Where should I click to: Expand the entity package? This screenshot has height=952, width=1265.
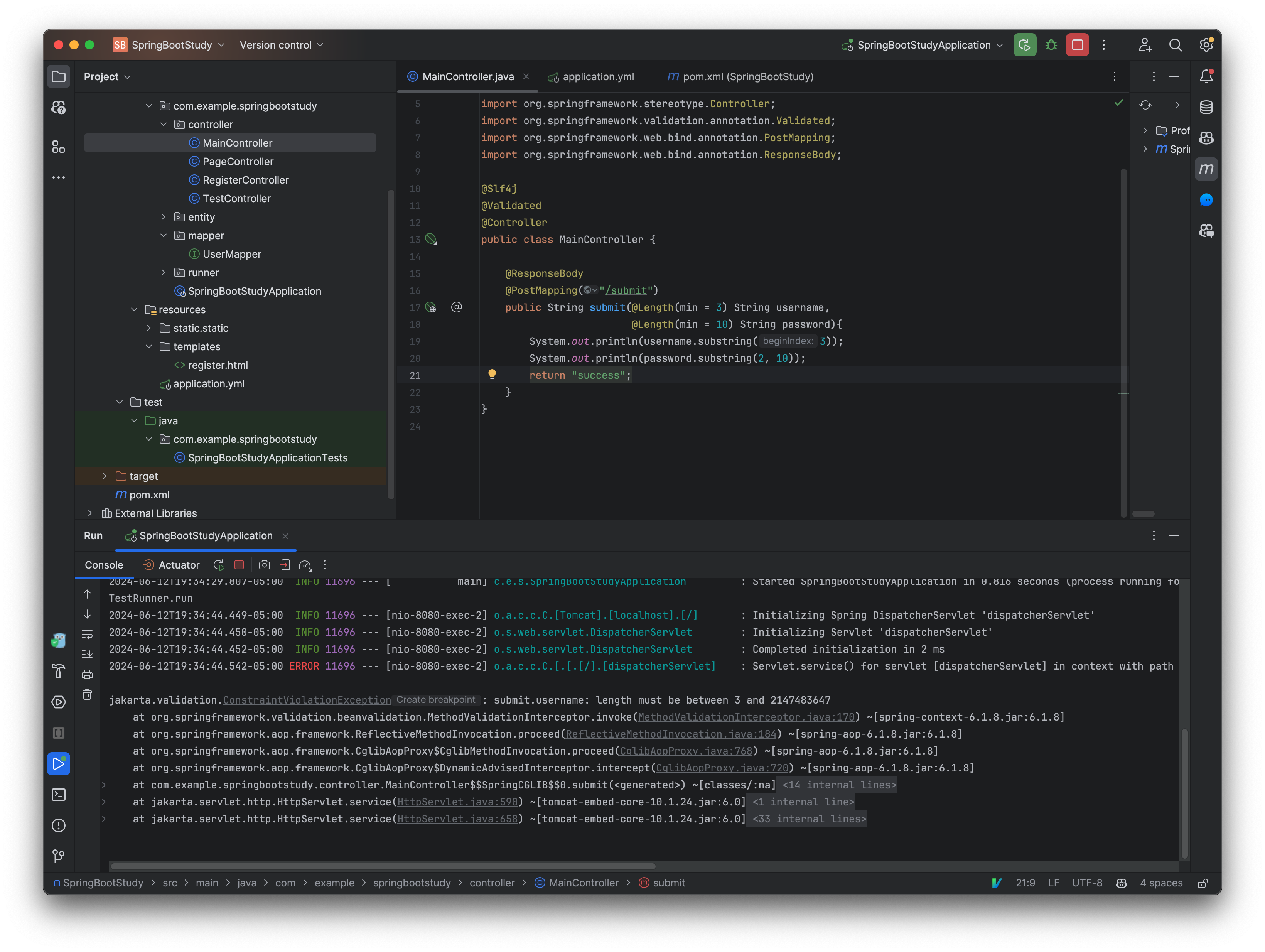(x=164, y=217)
